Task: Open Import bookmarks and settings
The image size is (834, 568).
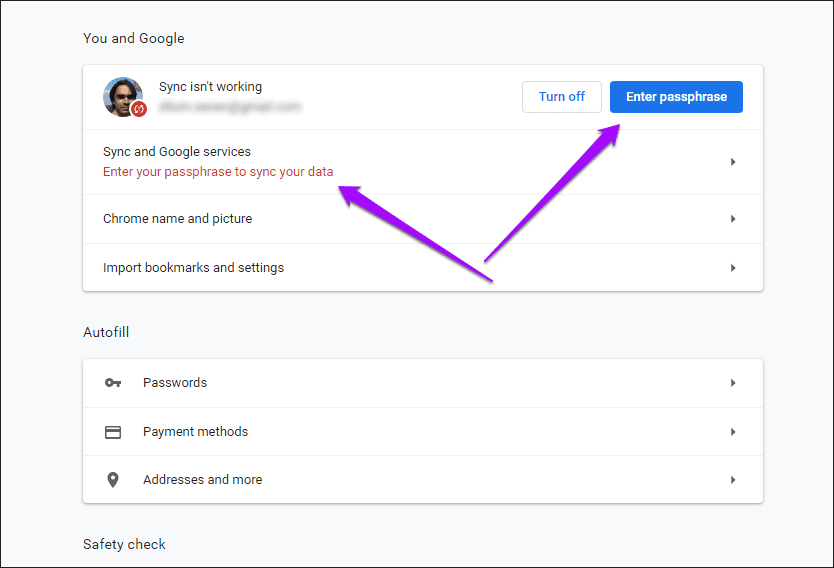Action: [x=423, y=268]
